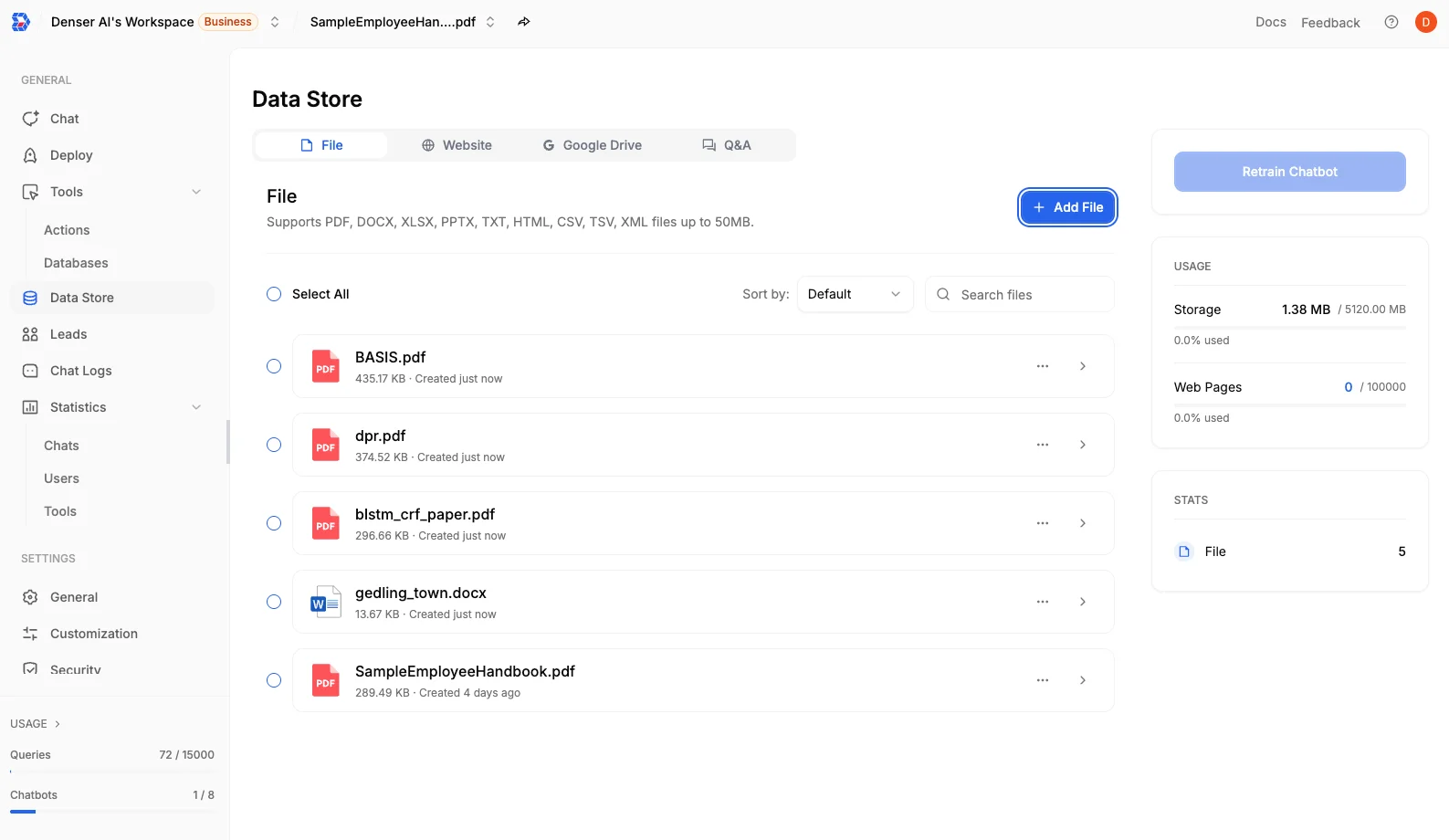Open the help question mark icon
The image size is (1449, 840).
tap(1391, 22)
